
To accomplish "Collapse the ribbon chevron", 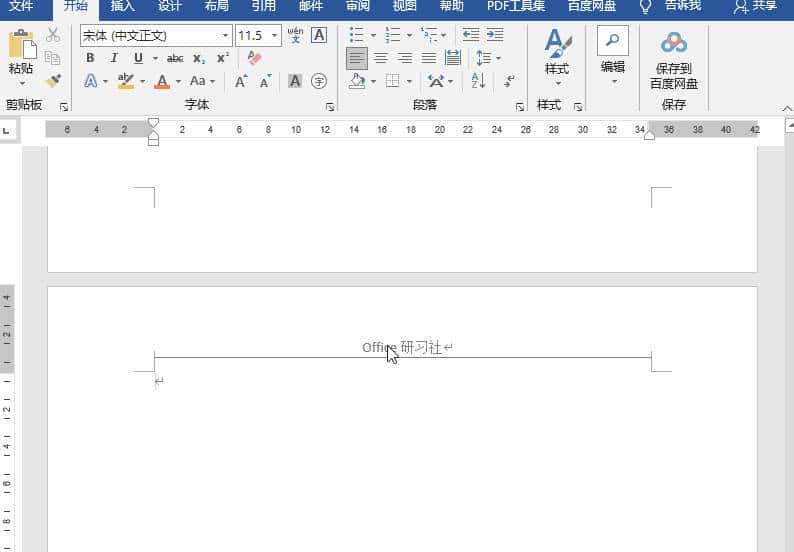I will [786, 108].
